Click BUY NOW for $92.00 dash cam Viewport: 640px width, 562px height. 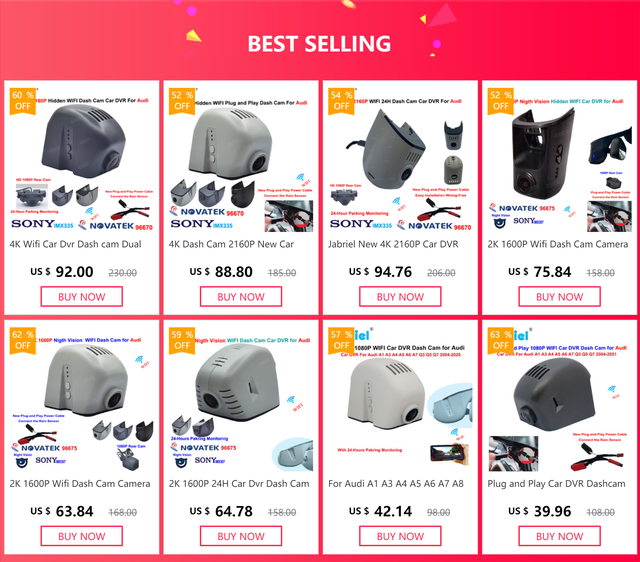[81, 296]
